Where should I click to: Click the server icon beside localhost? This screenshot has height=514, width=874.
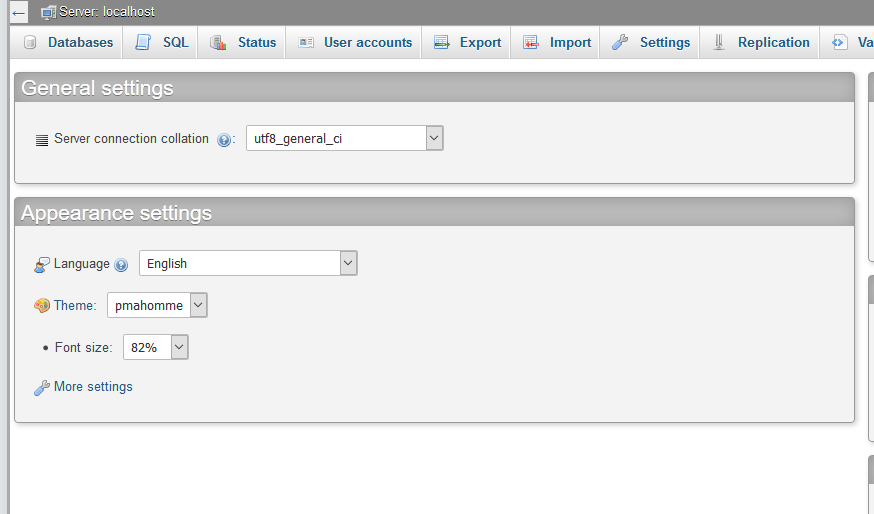tap(48, 12)
